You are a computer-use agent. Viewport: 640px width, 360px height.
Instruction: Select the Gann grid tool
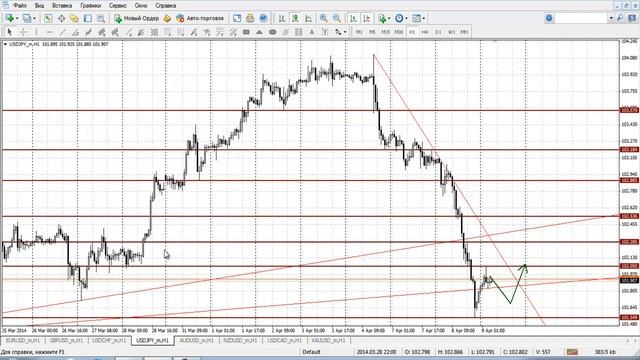[154, 32]
